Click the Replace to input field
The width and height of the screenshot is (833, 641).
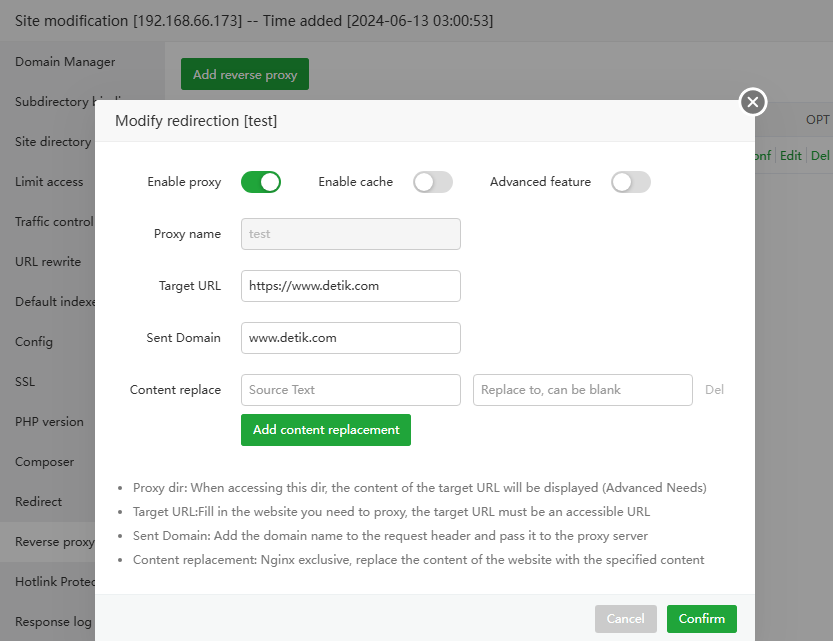click(582, 390)
